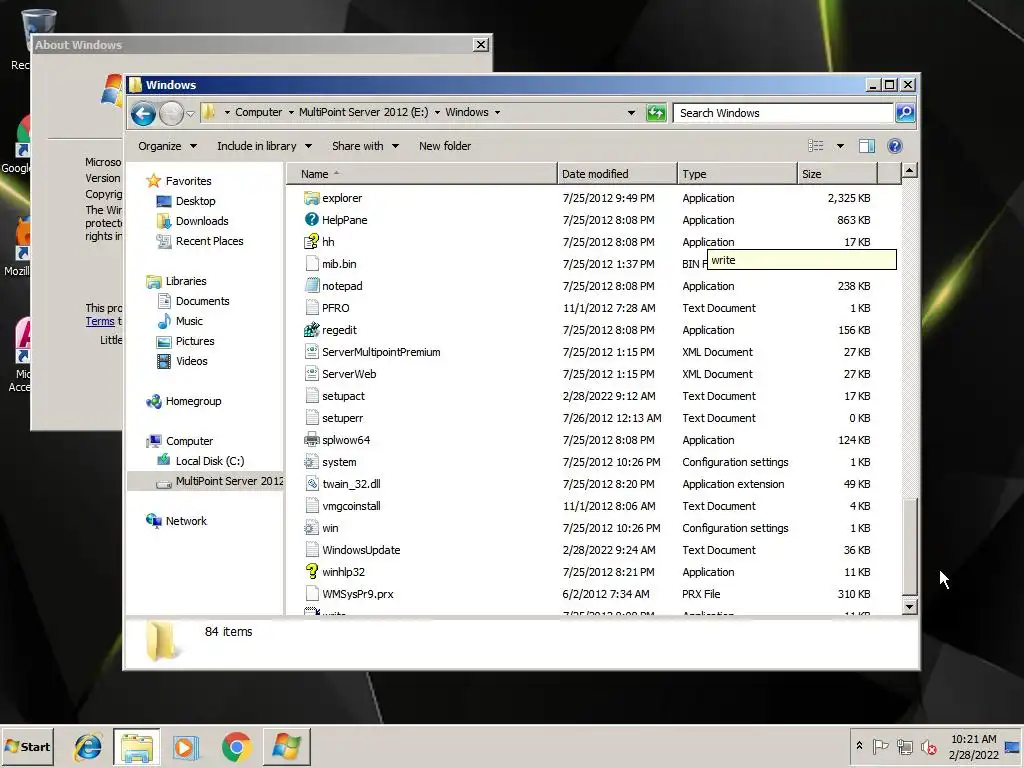This screenshot has width=1024, height=768.
Task: Click the Forward navigation arrow in Explorer
Action: coord(171,114)
